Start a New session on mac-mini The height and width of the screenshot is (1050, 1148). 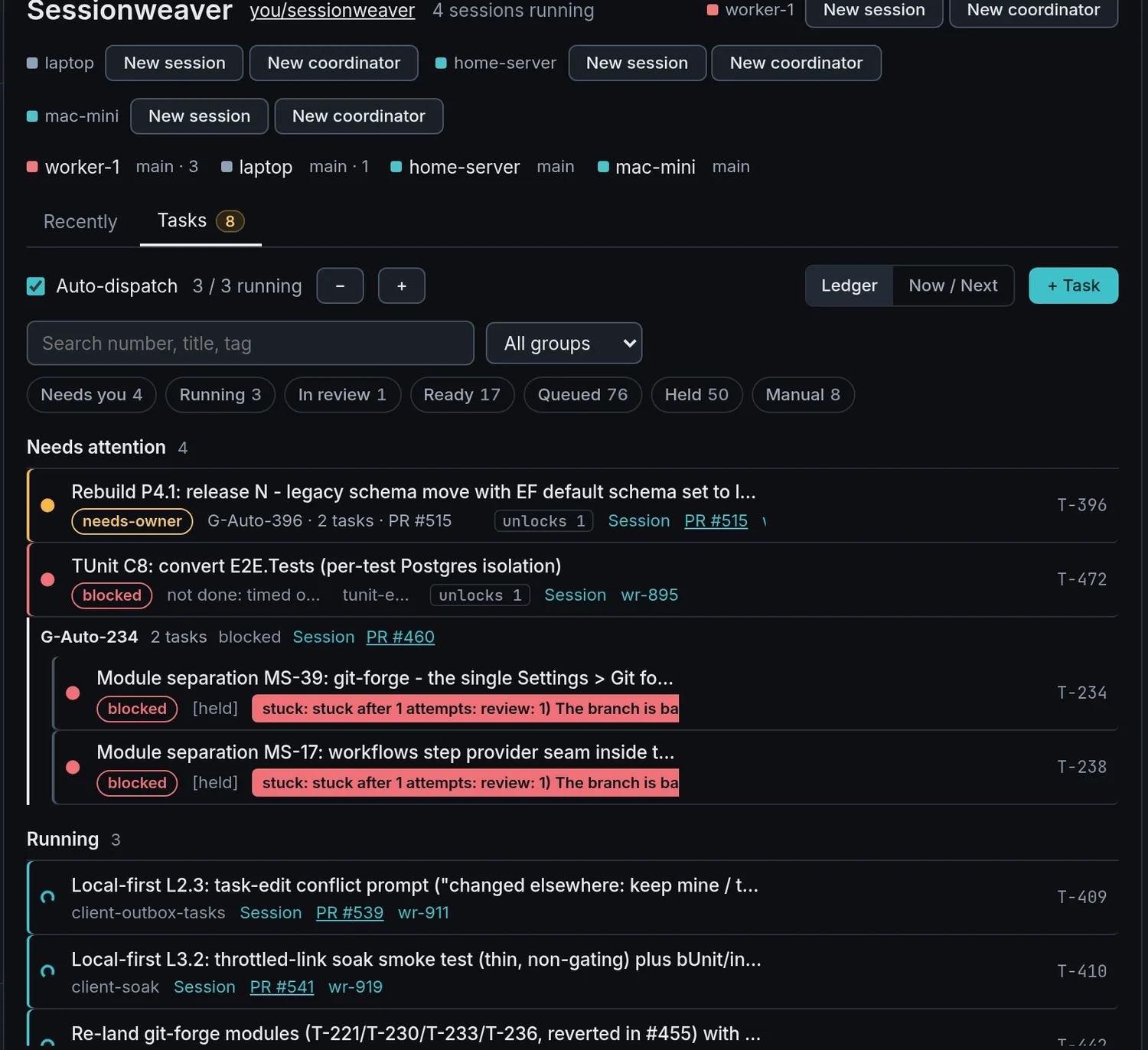click(199, 116)
